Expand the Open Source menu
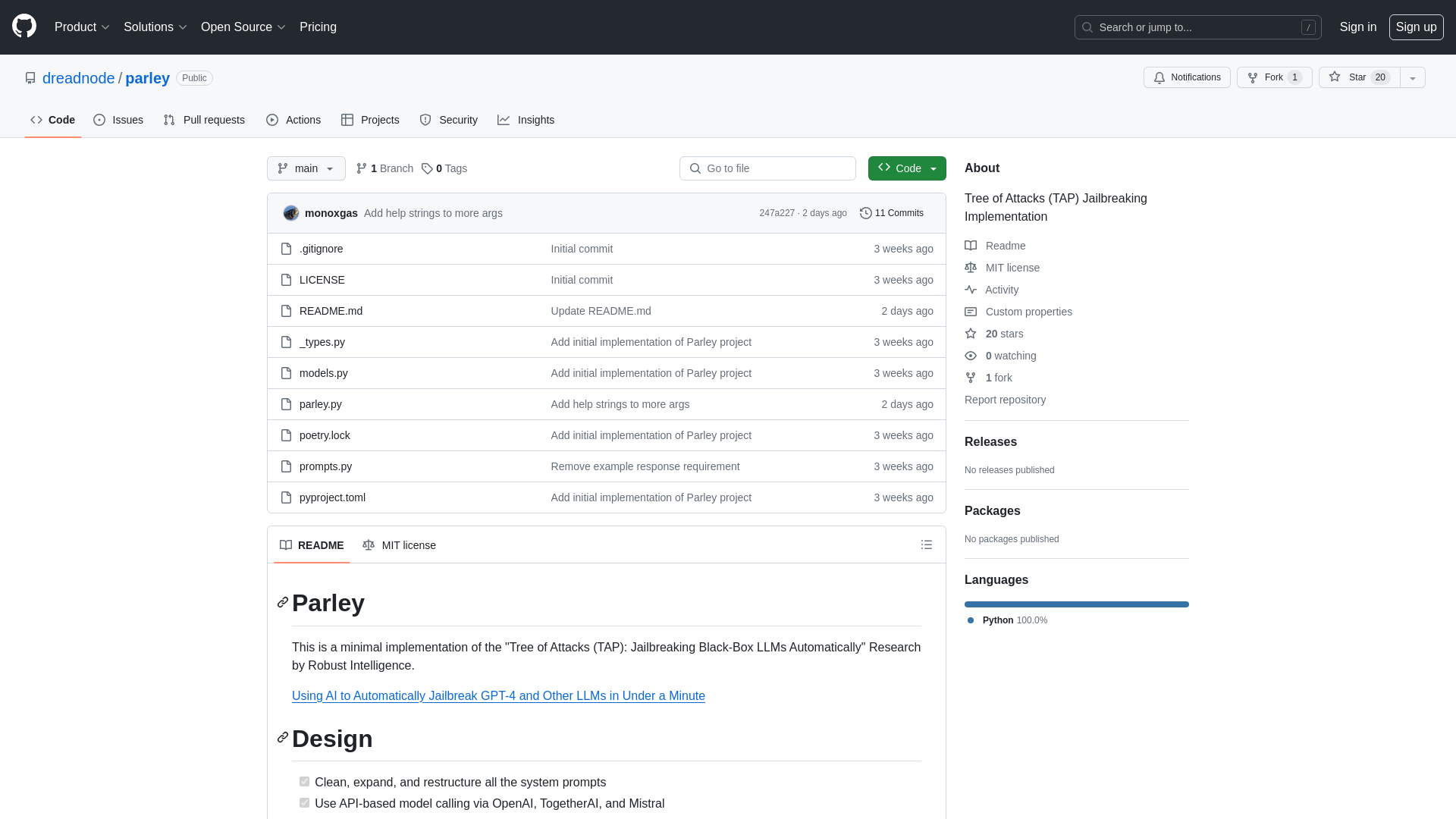The height and width of the screenshot is (819, 1456). (243, 27)
